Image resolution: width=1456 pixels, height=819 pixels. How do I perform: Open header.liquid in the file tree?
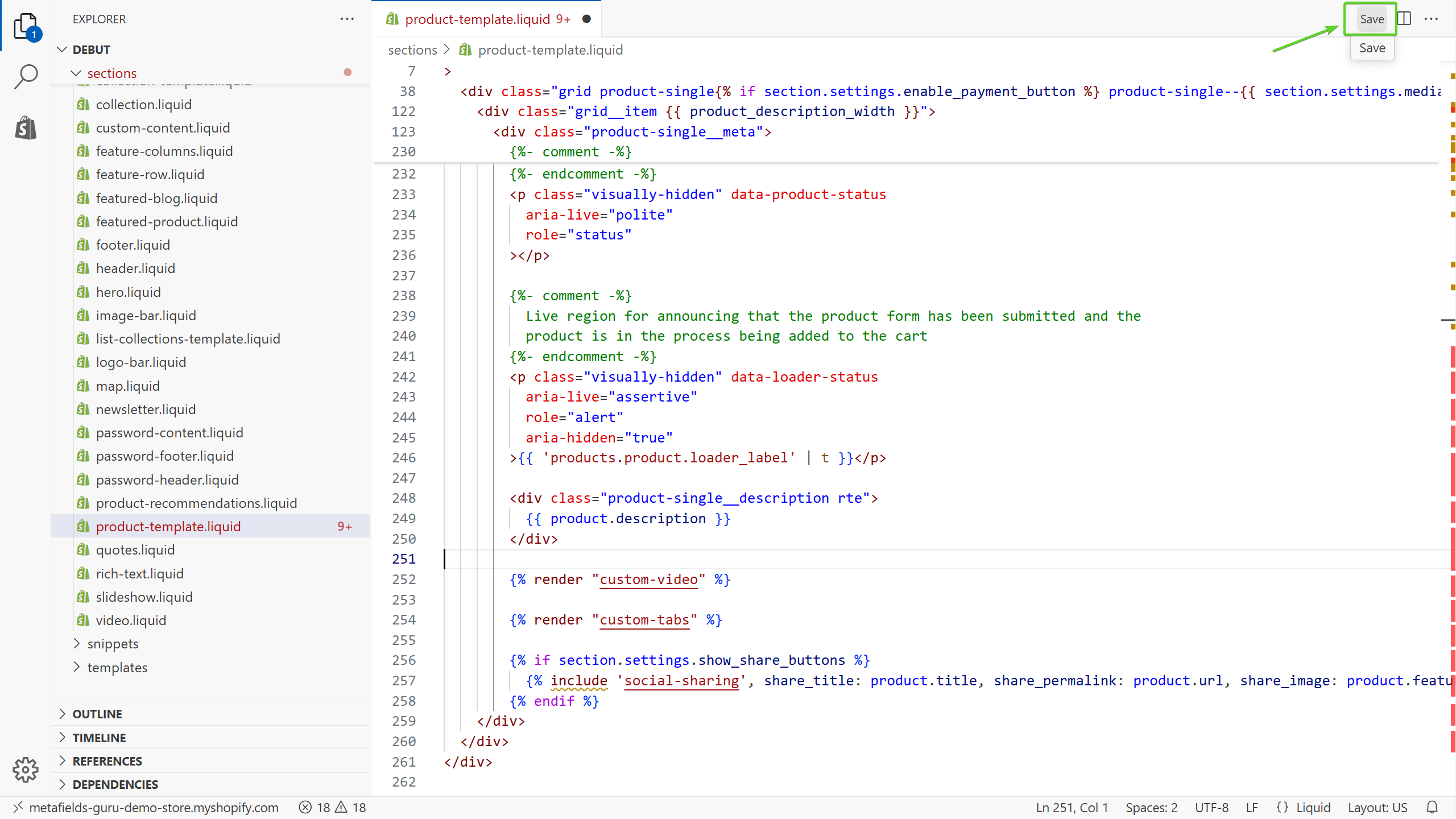[135, 268]
